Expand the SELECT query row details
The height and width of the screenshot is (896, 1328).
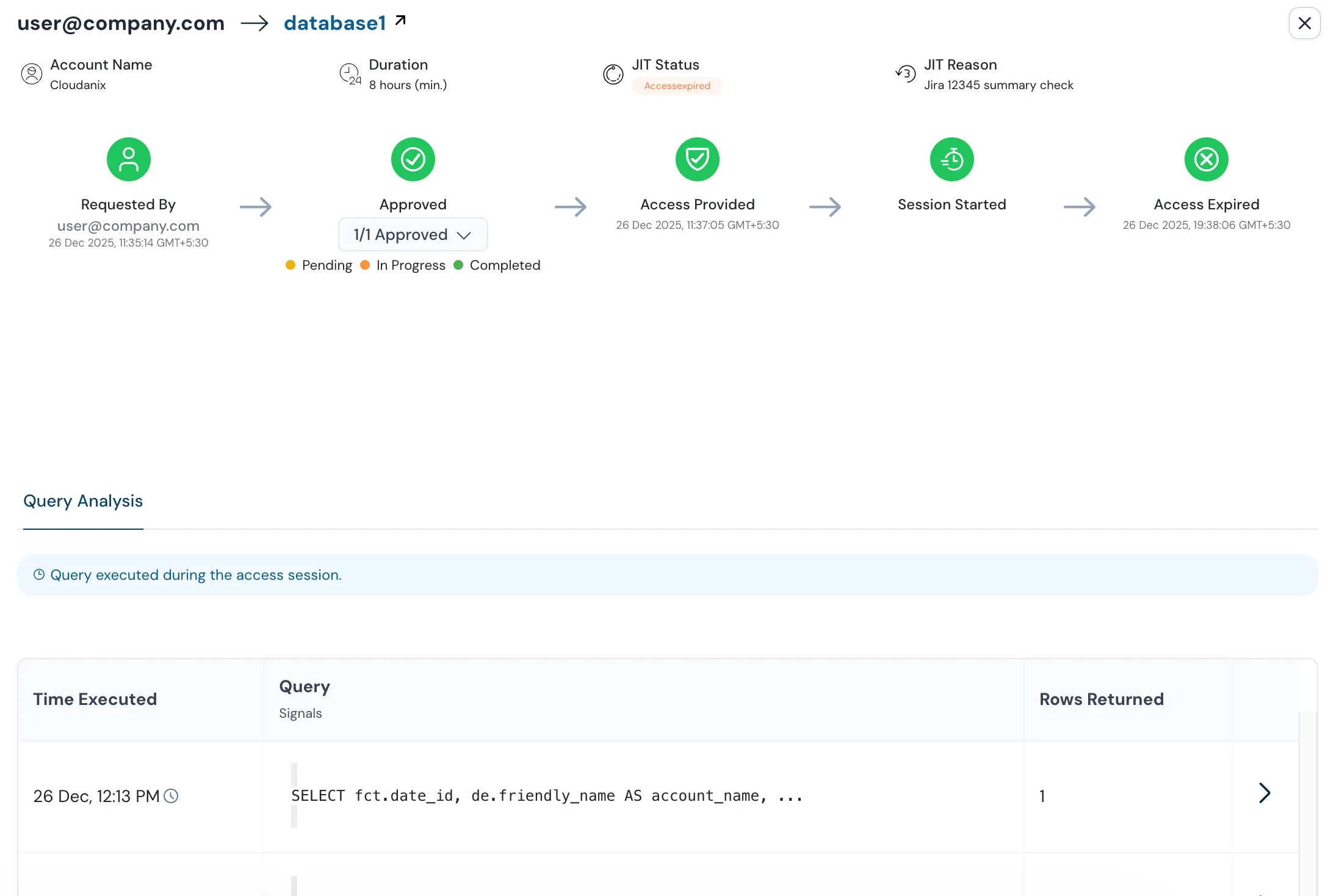point(1264,793)
